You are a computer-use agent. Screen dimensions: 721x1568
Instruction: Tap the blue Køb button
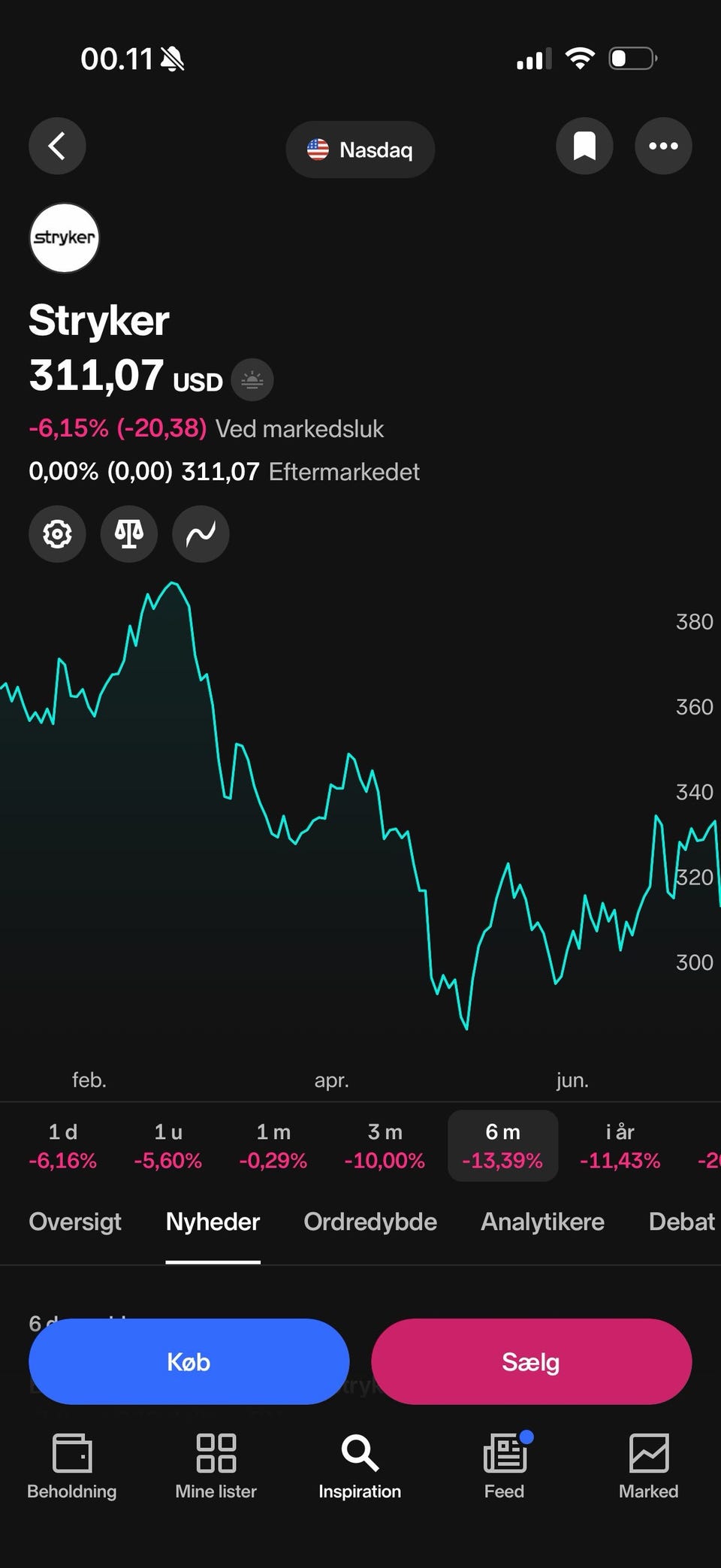click(x=189, y=1361)
